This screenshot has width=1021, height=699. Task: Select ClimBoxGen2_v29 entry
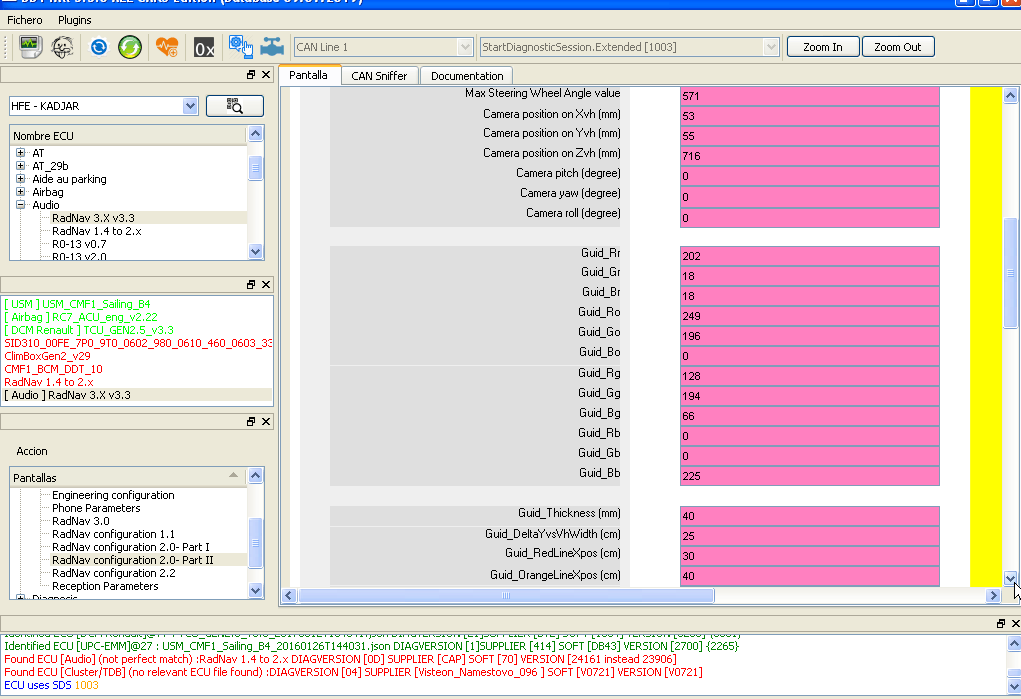[47, 356]
